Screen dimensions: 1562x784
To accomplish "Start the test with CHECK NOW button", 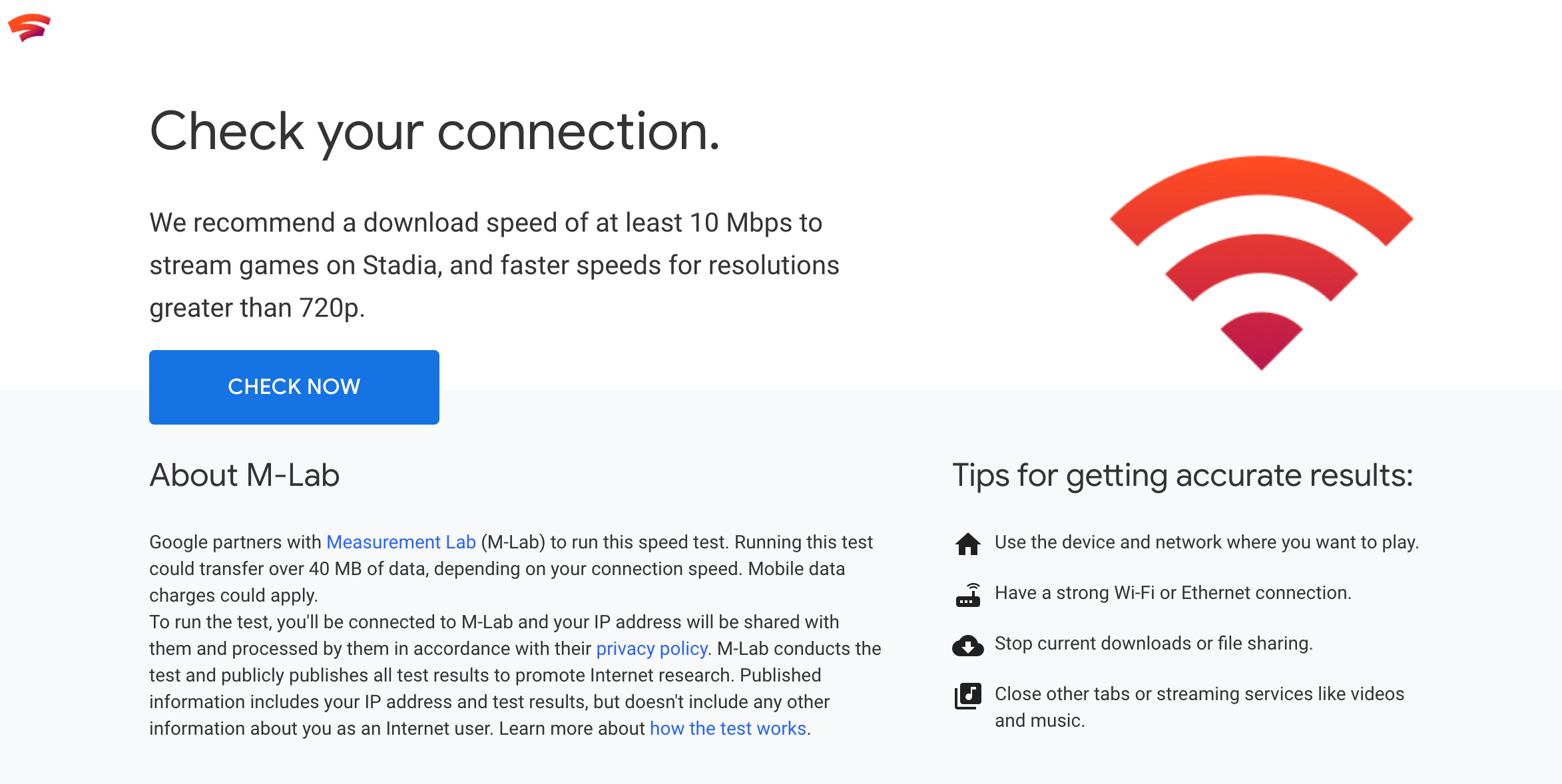I will click(x=294, y=387).
